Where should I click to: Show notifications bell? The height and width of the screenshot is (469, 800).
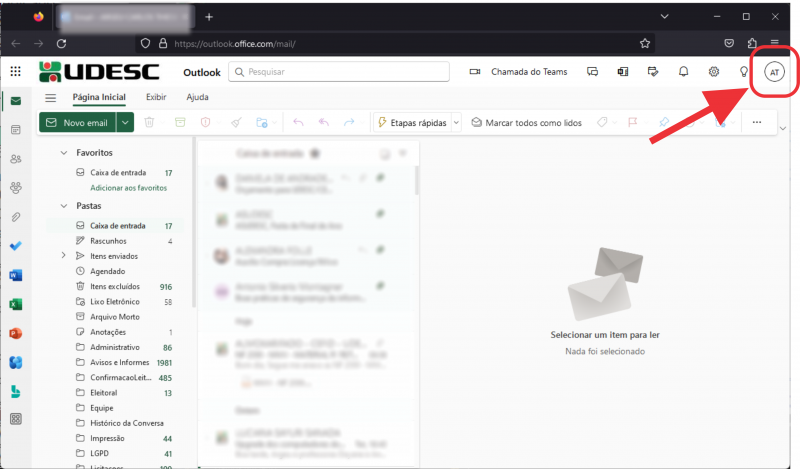point(684,72)
